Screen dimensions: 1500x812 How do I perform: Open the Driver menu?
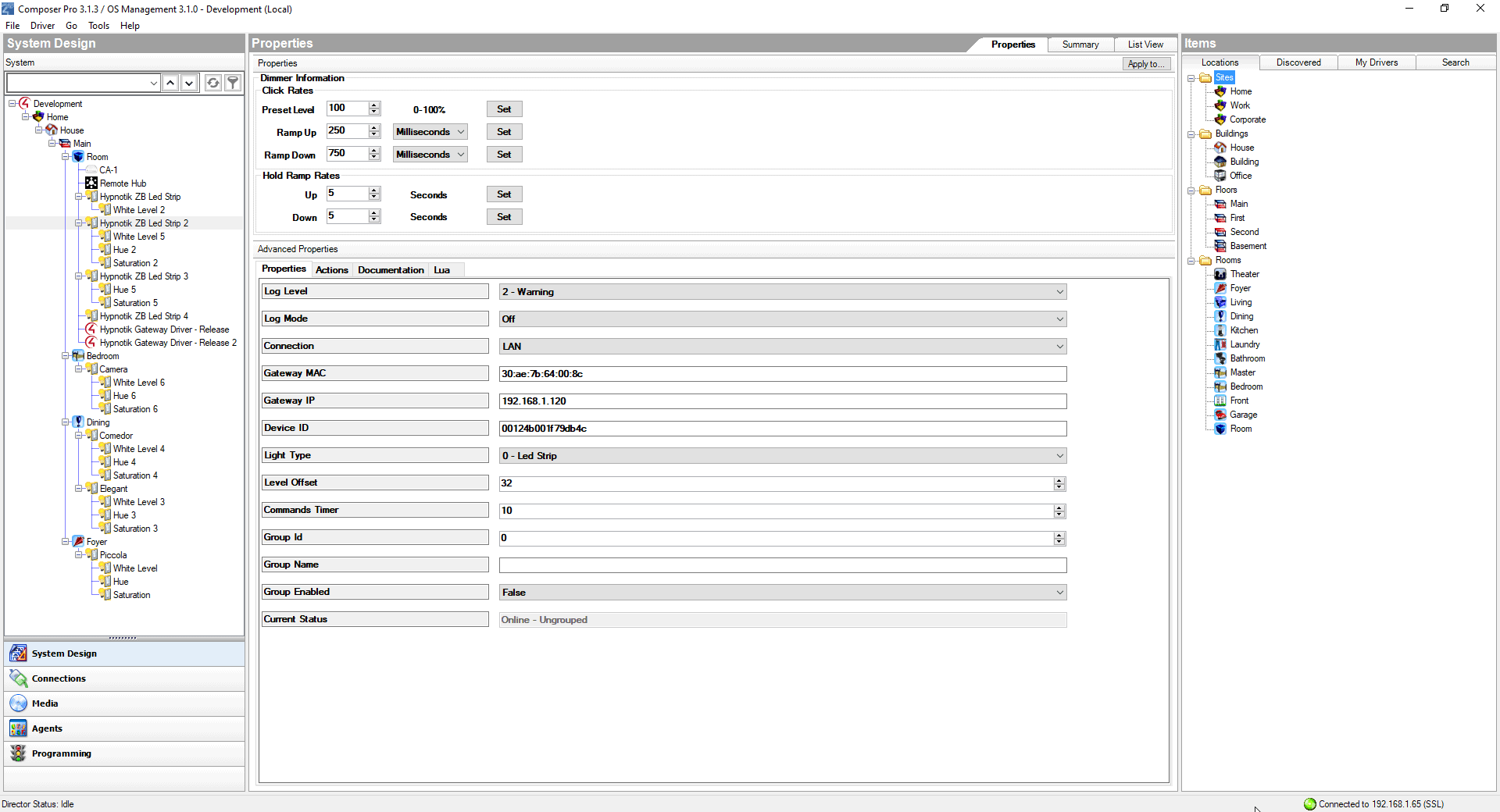pos(42,26)
